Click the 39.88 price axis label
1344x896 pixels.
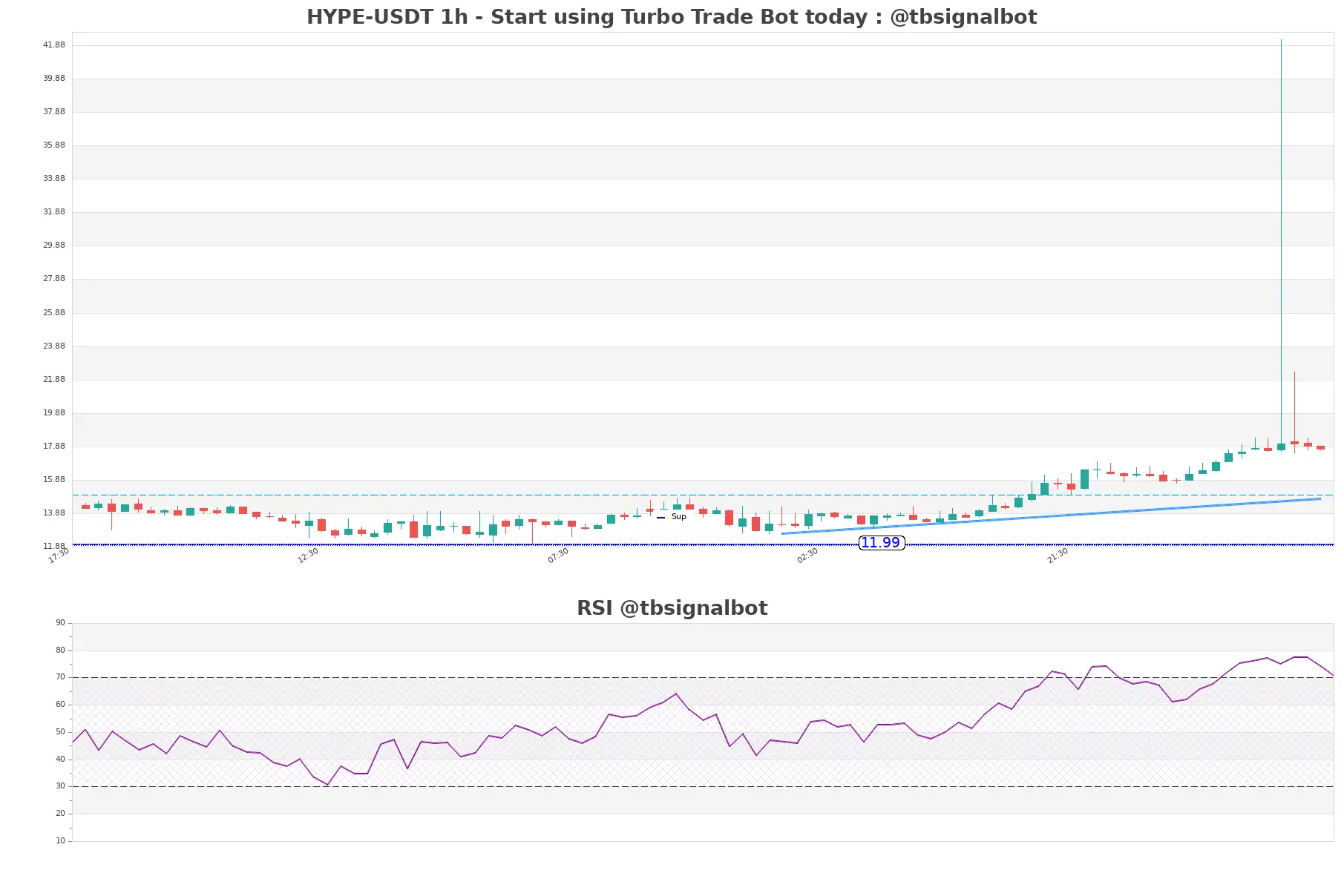(x=53, y=79)
